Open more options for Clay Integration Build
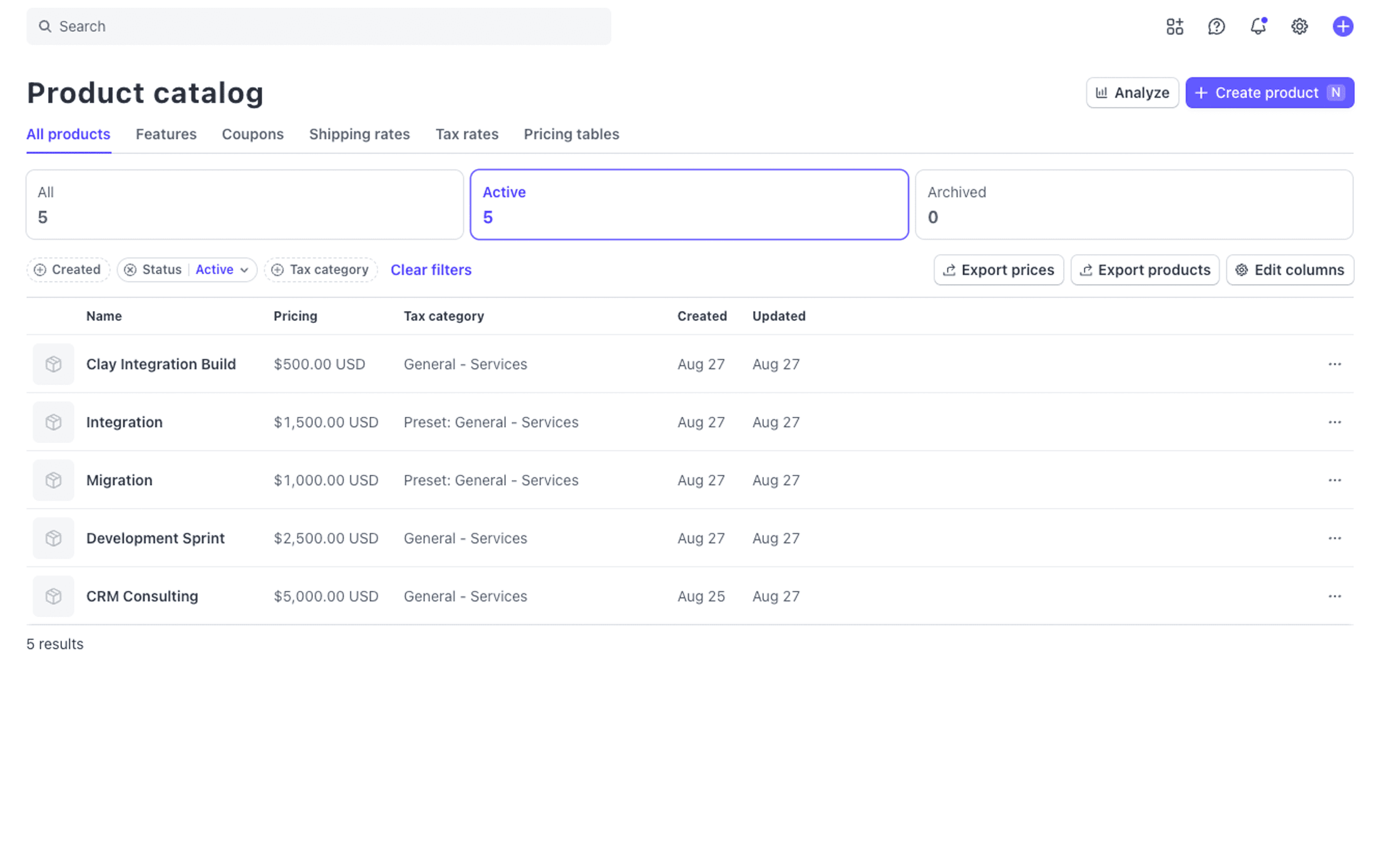 pyautogui.click(x=1334, y=364)
